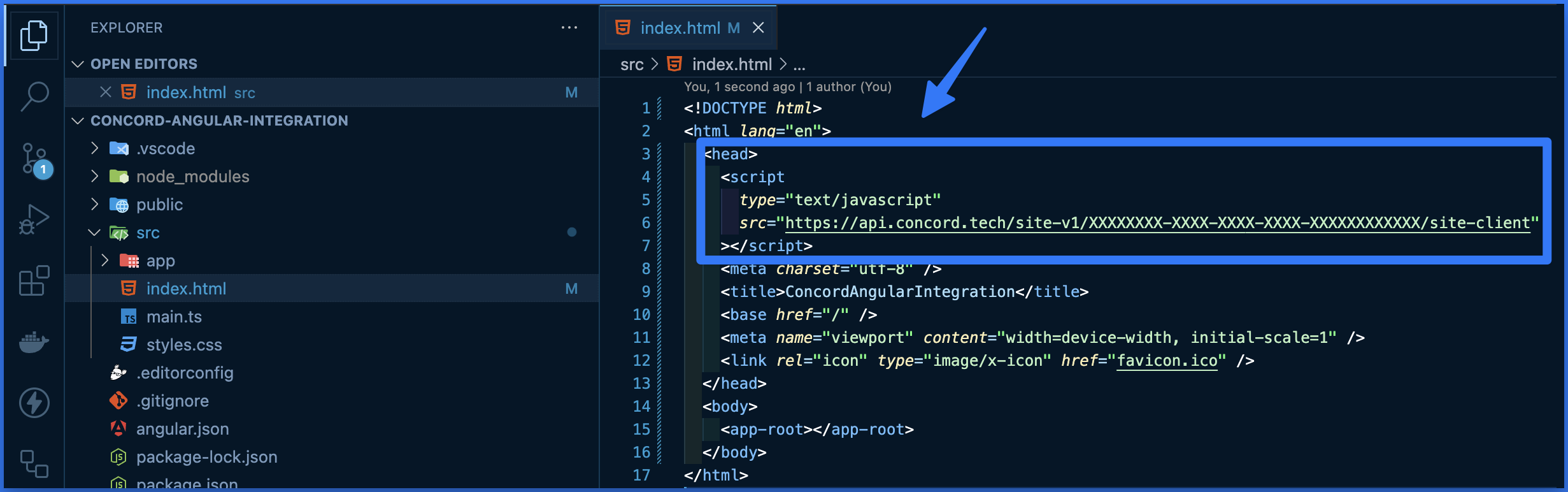This screenshot has width=1568, height=492.
Task: Select index.html src entry in Open Editors
Action: 331,92
